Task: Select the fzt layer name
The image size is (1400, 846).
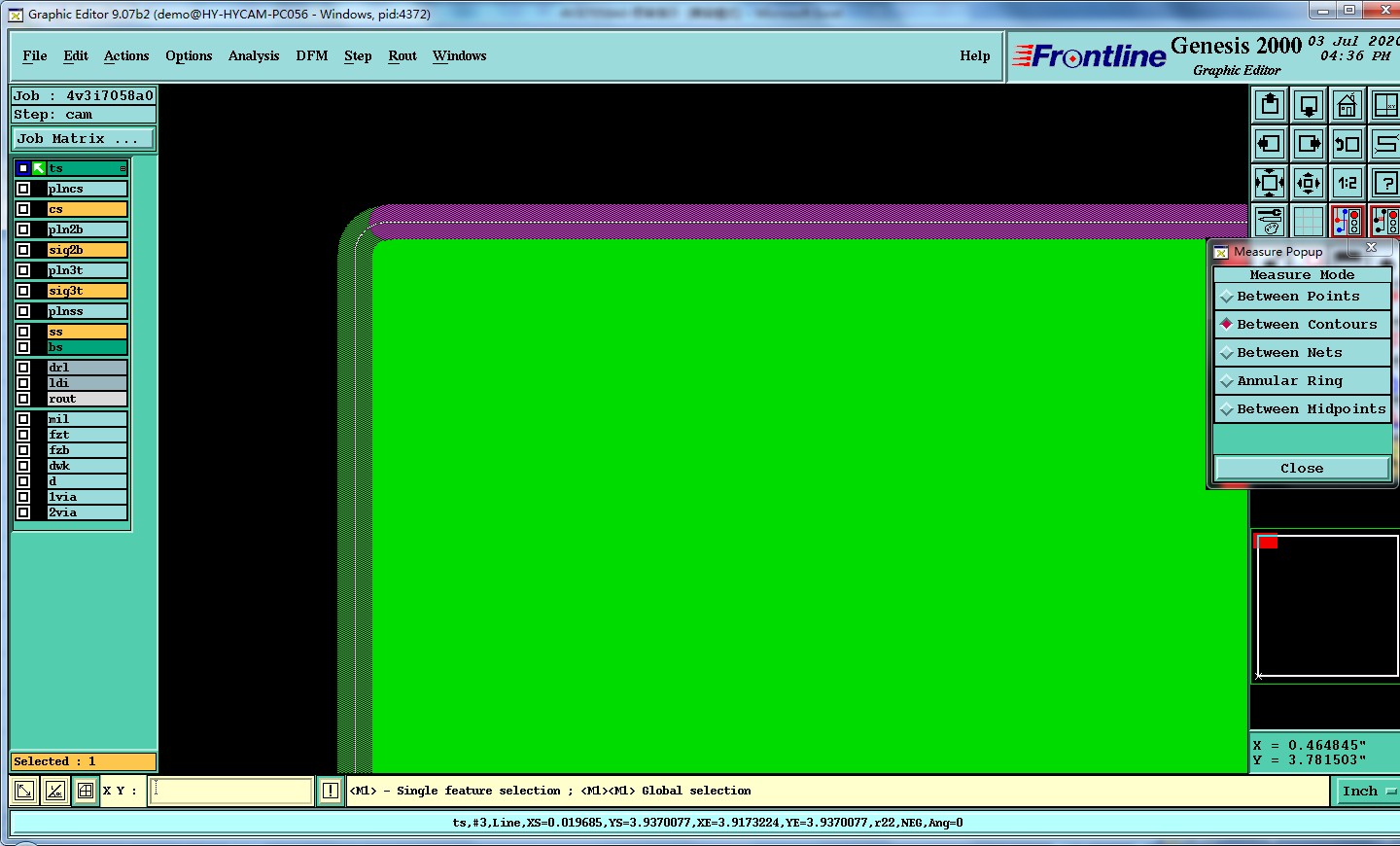Action: click(87, 435)
